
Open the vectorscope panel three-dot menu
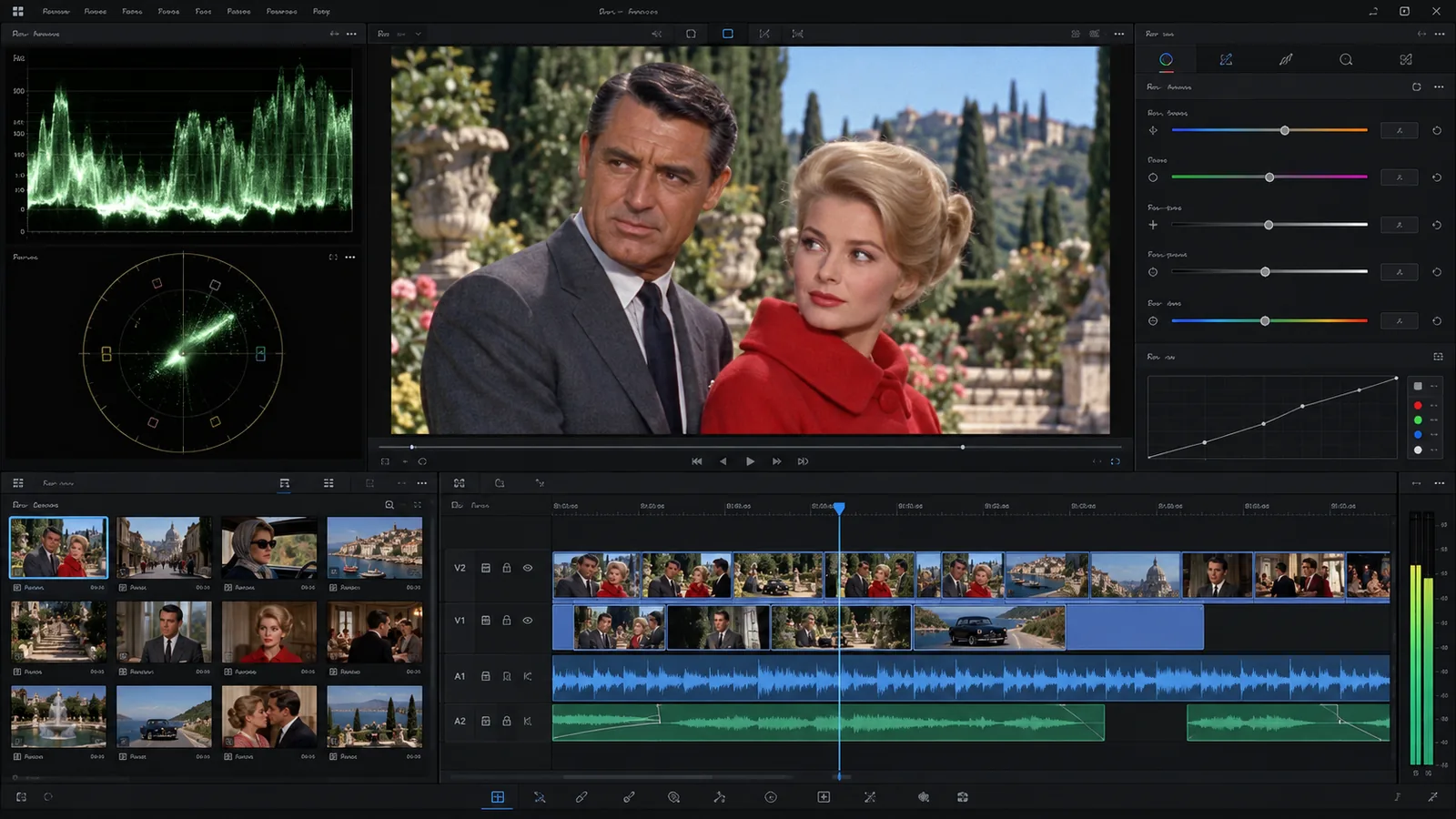350,257
